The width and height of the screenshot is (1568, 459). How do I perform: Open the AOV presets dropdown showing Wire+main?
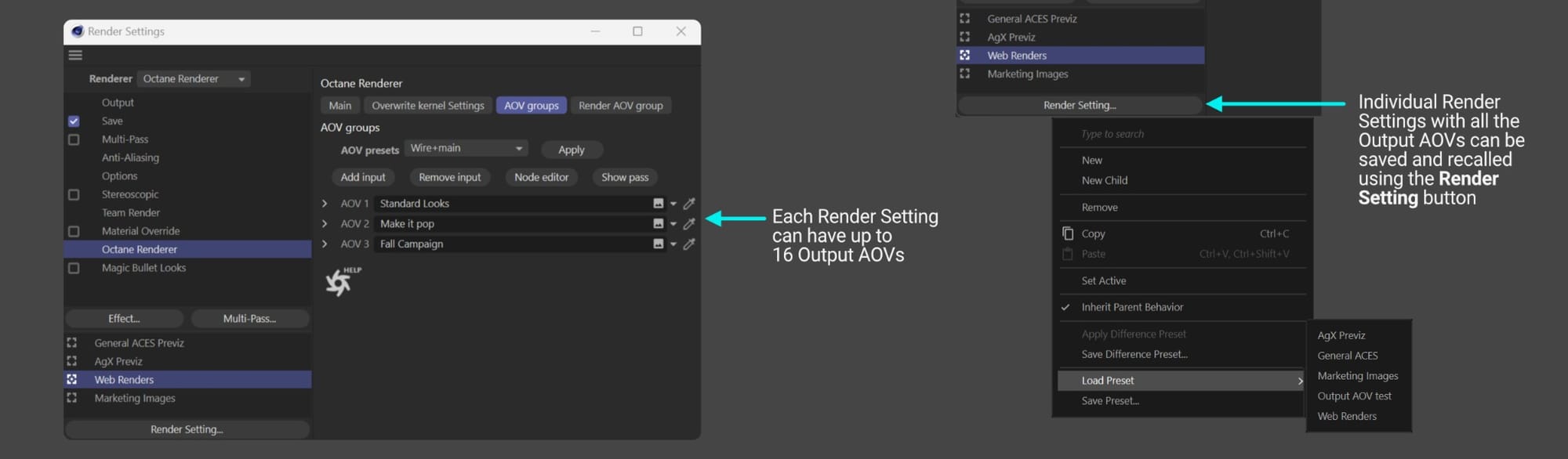pyautogui.click(x=466, y=148)
